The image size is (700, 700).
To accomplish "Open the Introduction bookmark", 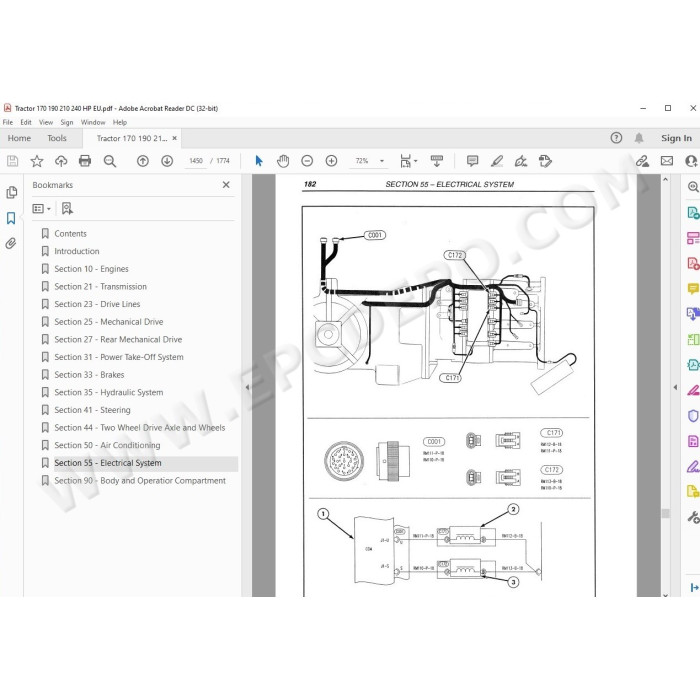I will click(77, 251).
